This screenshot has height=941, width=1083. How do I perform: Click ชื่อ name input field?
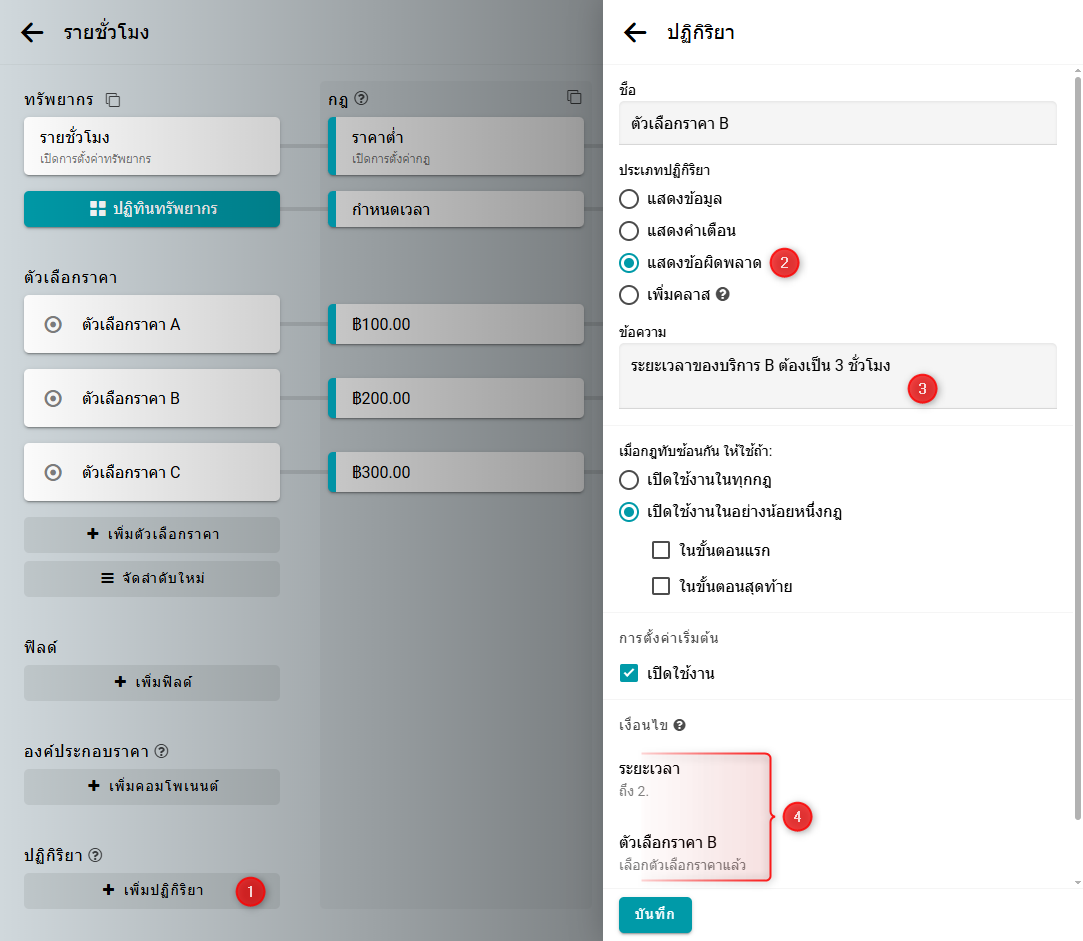pyautogui.click(x=837, y=123)
